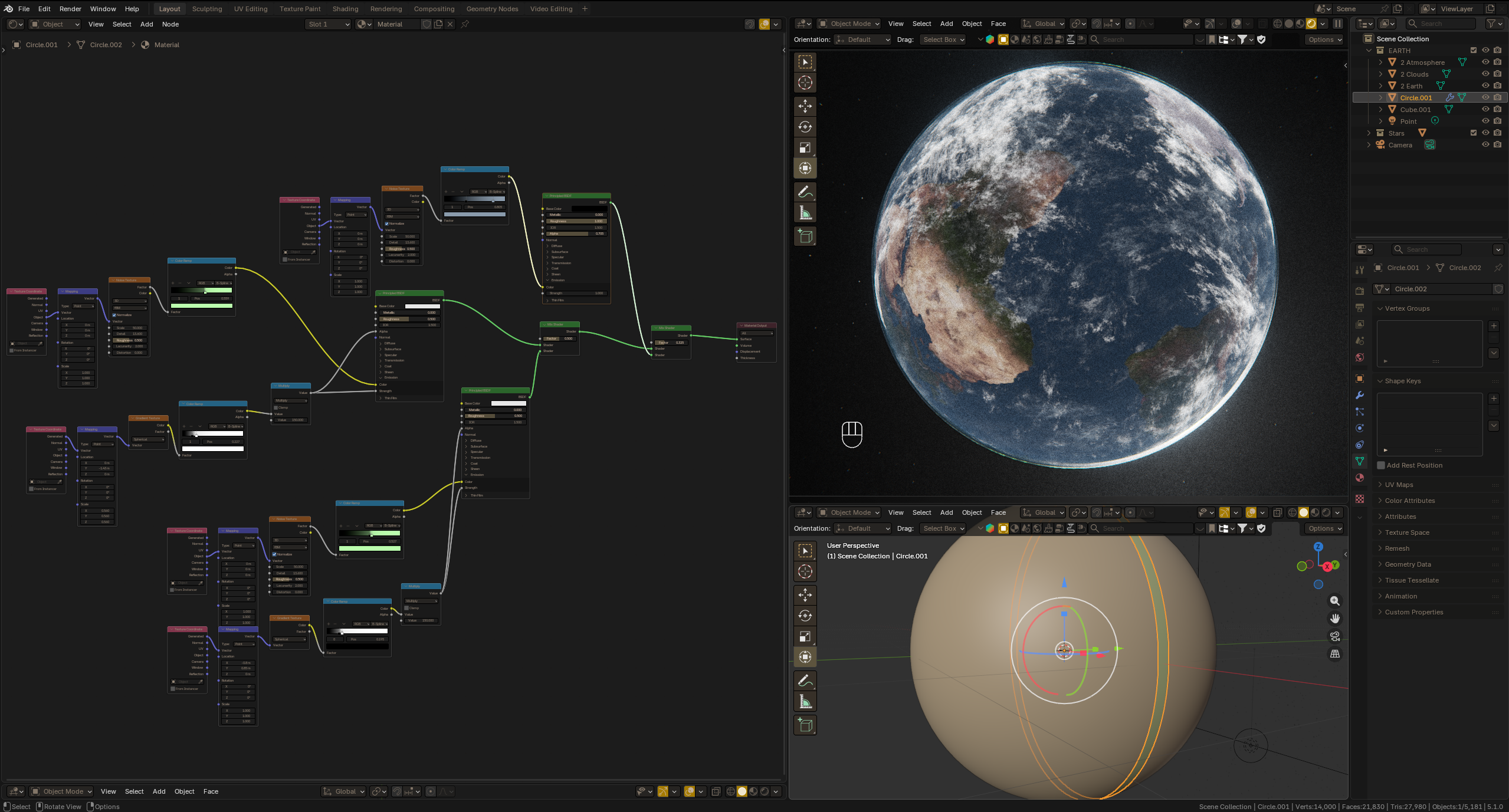The image size is (1509, 812).
Task: Add a shape key with the plus button
Action: pyautogui.click(x=1494, y=399)
